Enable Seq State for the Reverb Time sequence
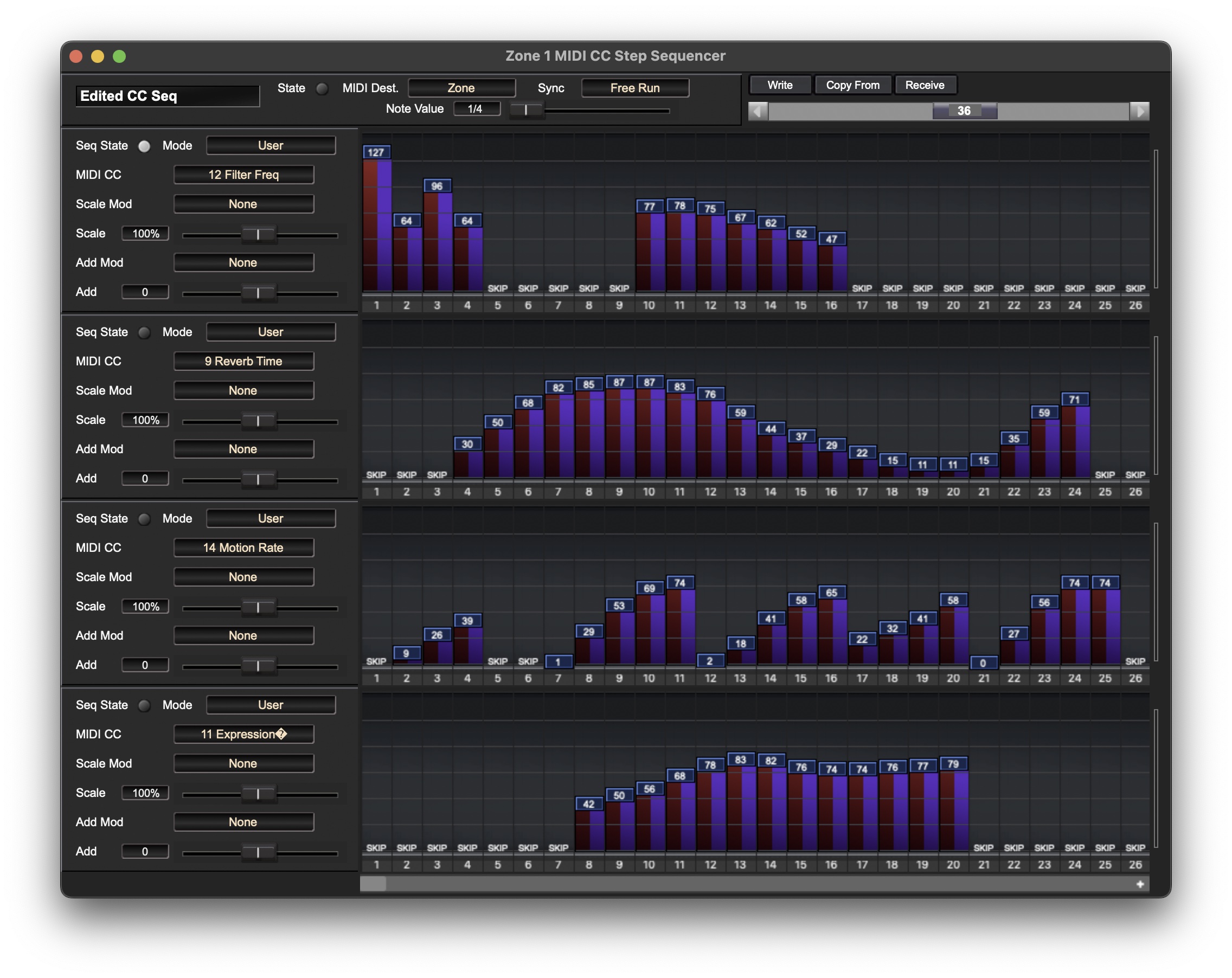The width and height of the screenshot is (1232, 978). click(145, 332)
